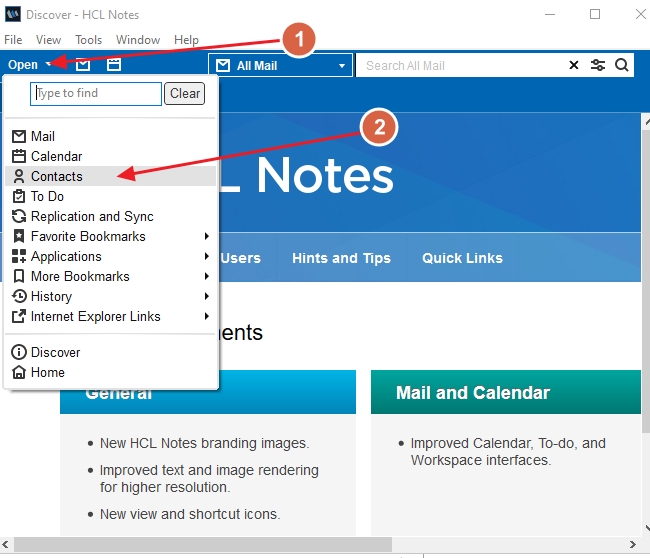
Task: Click the scroll down arrow
Action: point(647,527)
